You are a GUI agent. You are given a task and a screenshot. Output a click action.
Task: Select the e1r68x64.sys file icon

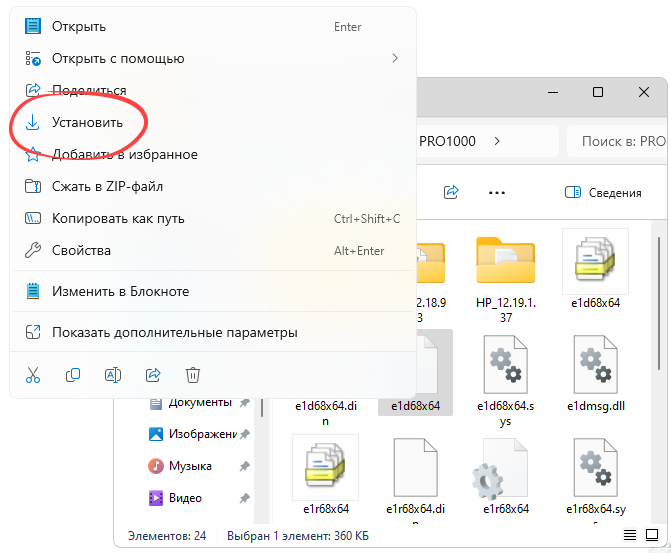(595, 467)
